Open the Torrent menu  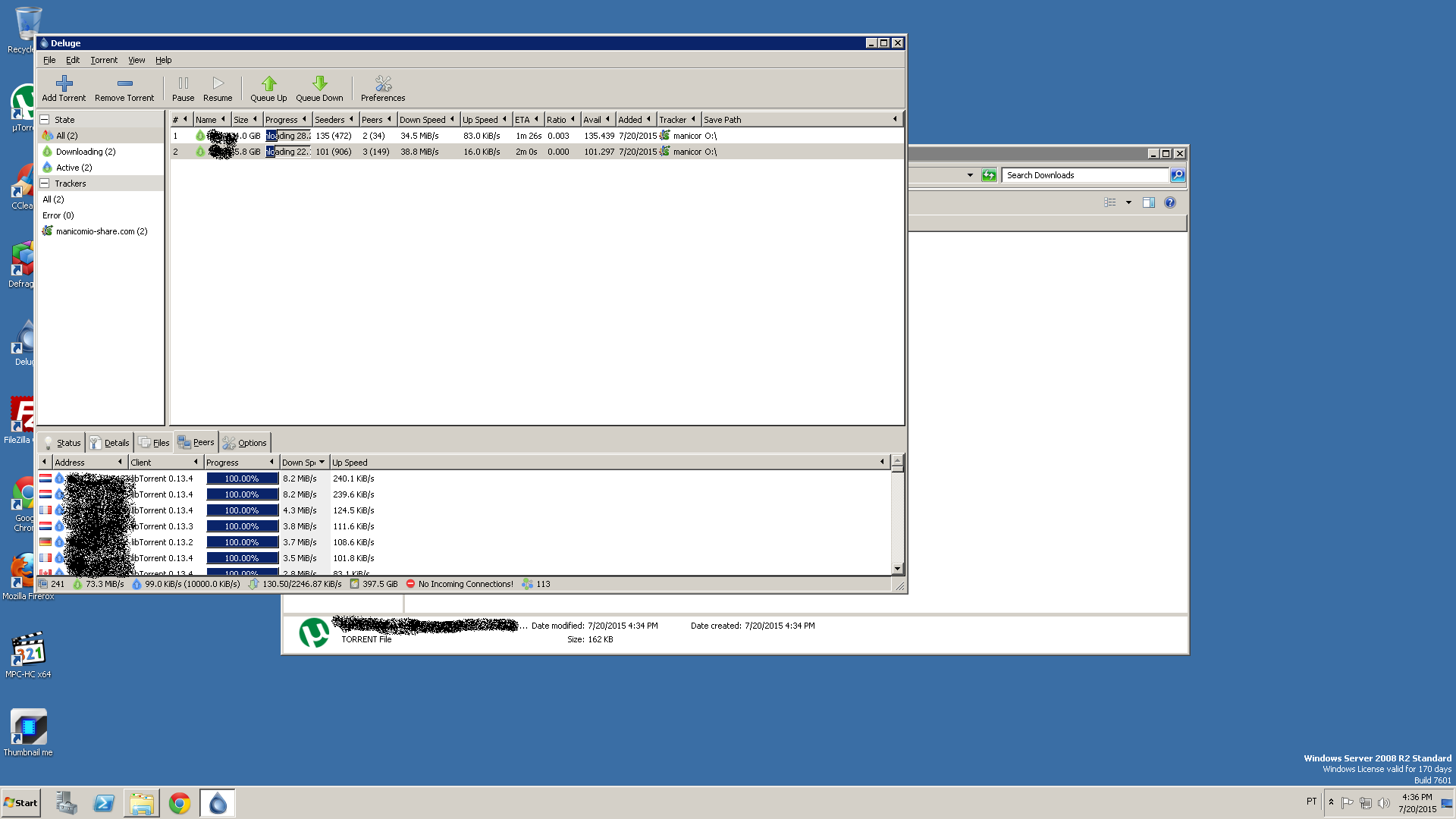tap(104, 60)
